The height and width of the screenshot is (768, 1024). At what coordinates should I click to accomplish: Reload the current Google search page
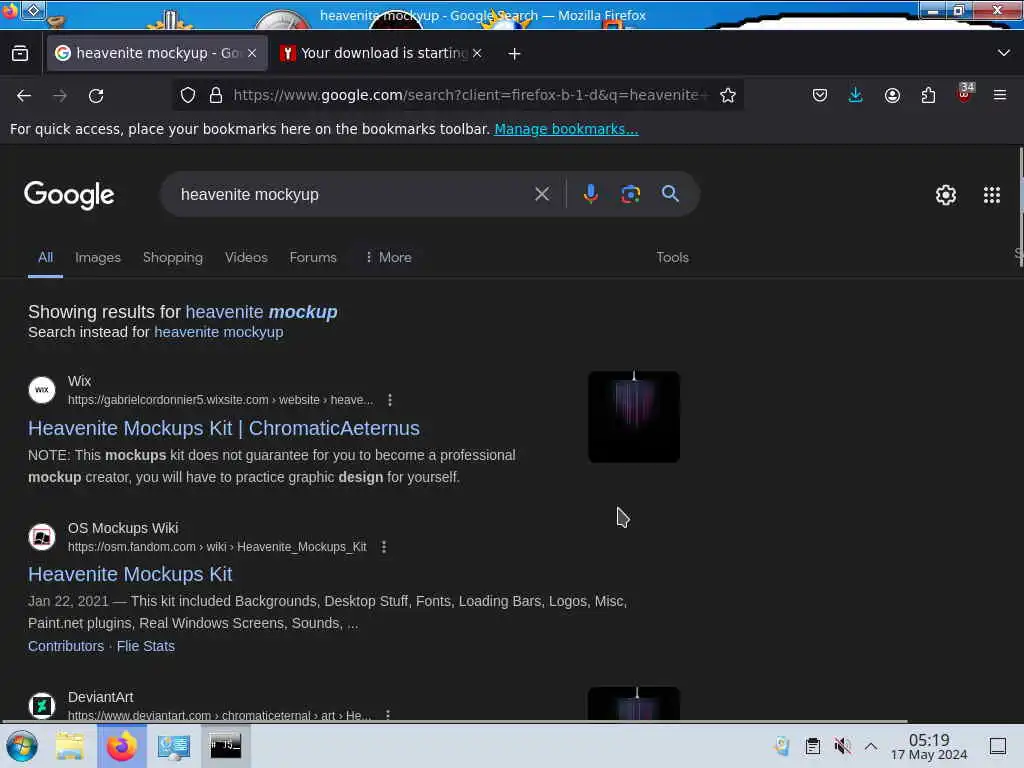[96, 95]
